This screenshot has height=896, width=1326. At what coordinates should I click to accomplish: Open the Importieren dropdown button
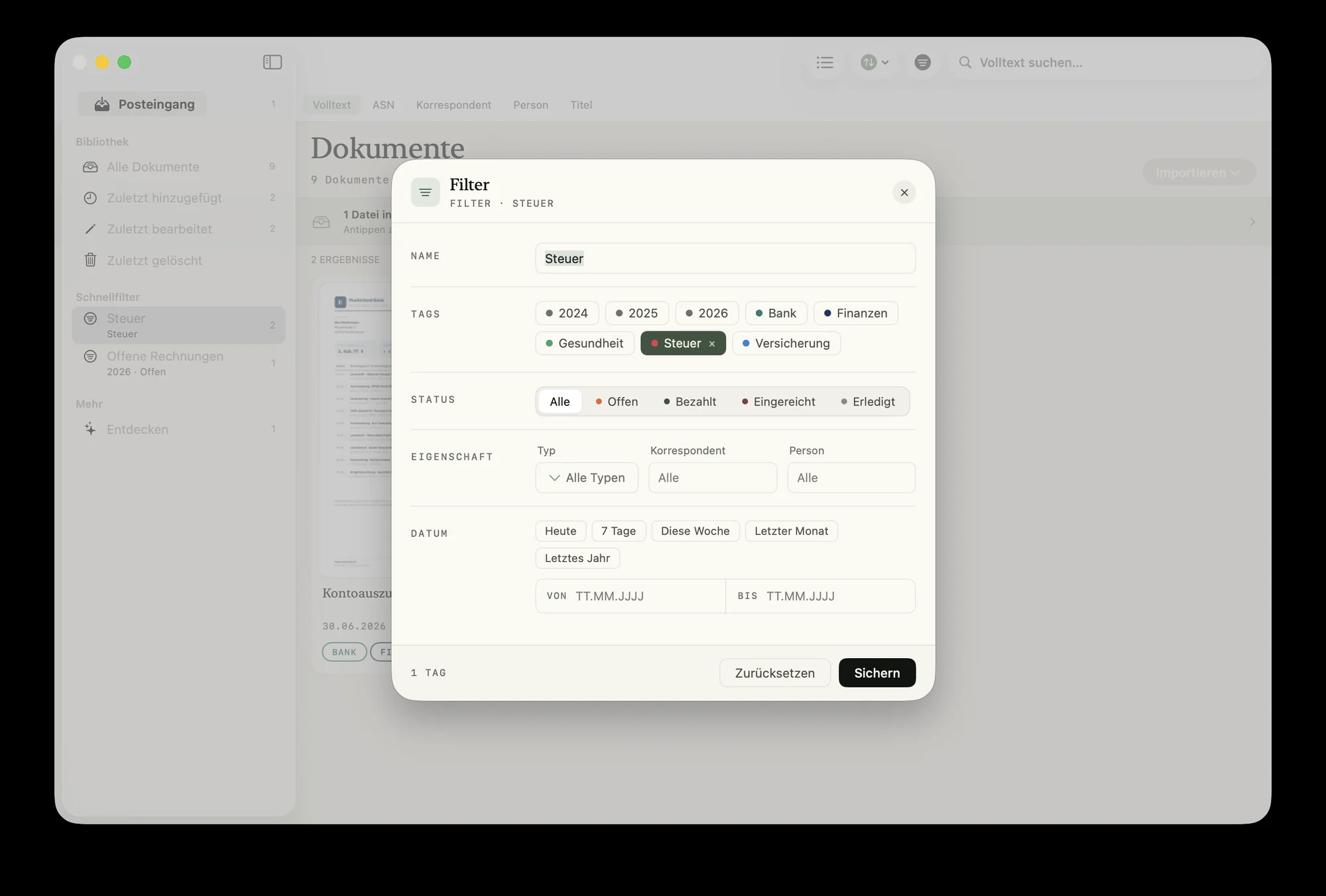coord(1199,172)
